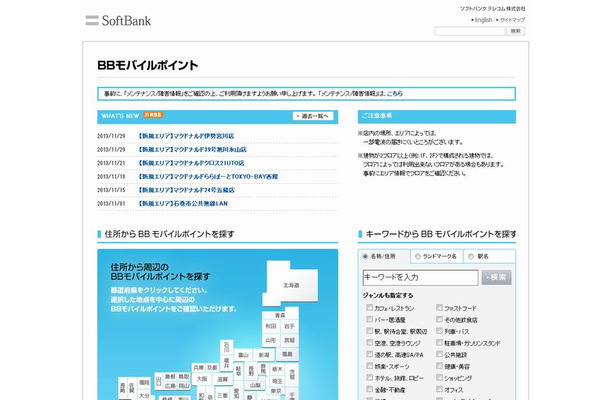Open the English version link
Image resolution: width=610 pixels, height=400 pixels.
[x=483, y=20]
